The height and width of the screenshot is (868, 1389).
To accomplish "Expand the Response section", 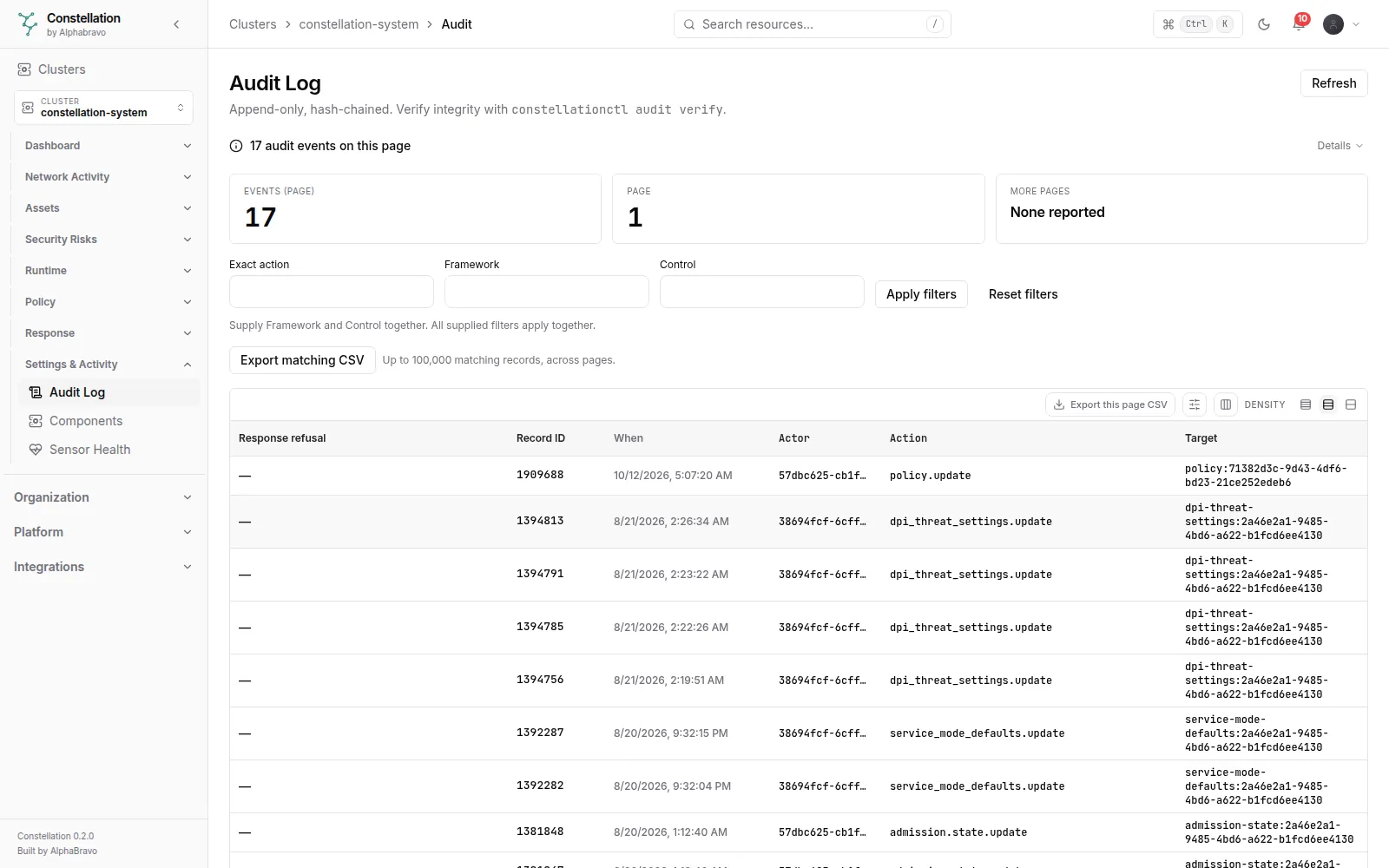I will tap(108, 333).
